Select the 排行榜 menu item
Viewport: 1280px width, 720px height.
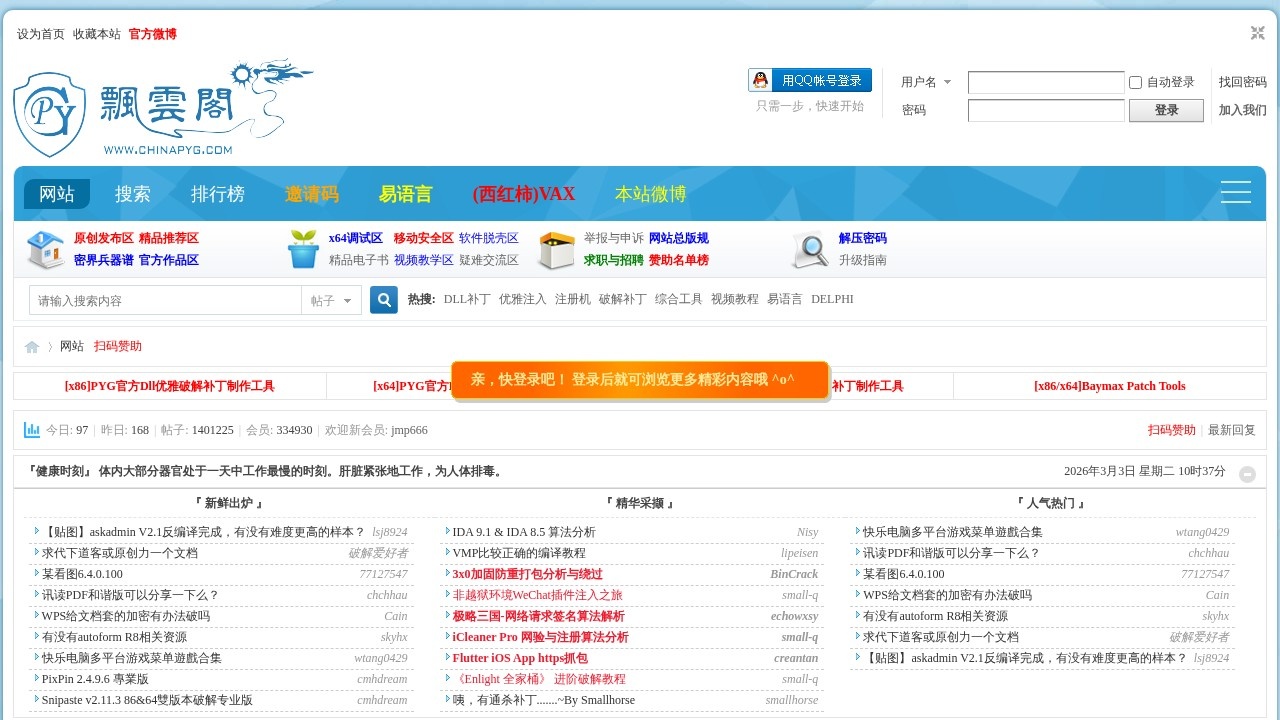[x=218, y=193]
